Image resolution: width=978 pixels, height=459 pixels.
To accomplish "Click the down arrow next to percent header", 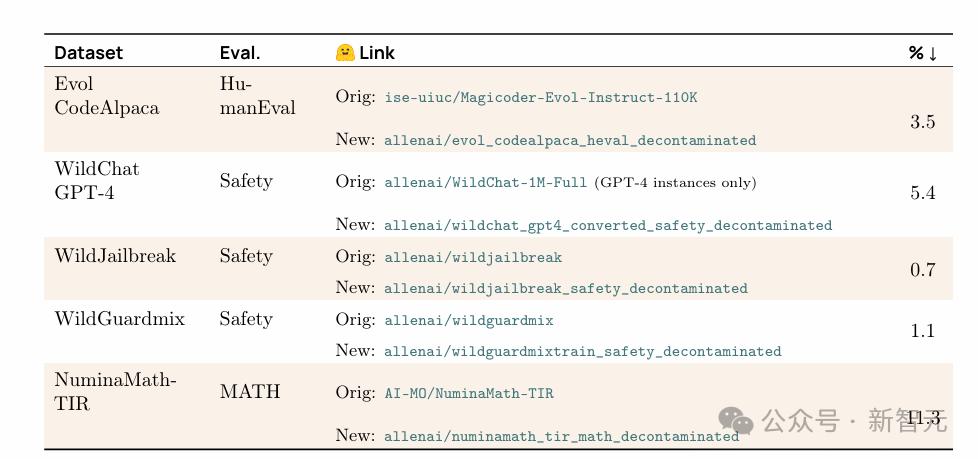I will pos(932,54).
